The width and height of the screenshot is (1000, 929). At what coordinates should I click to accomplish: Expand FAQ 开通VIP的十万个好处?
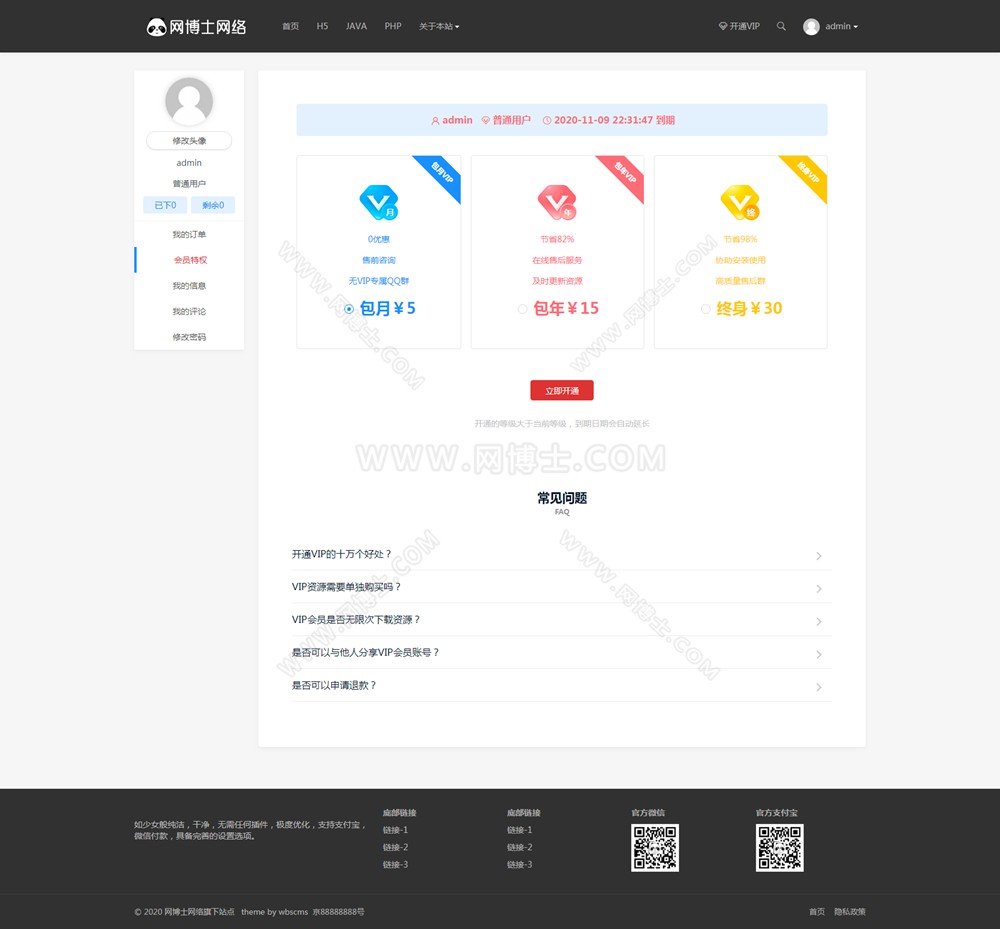pyautogui.click(x=561, y=555)
